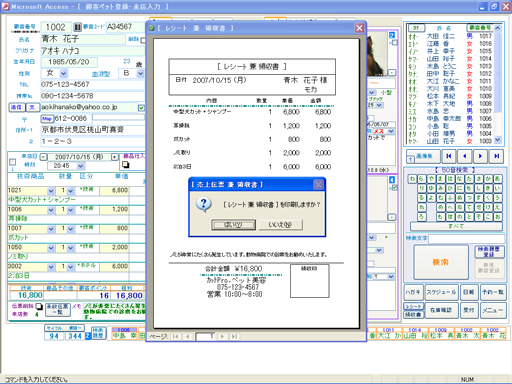The image size is (512, 384).
Task: Click the search text input field
Action: click(x=466, y=239)
